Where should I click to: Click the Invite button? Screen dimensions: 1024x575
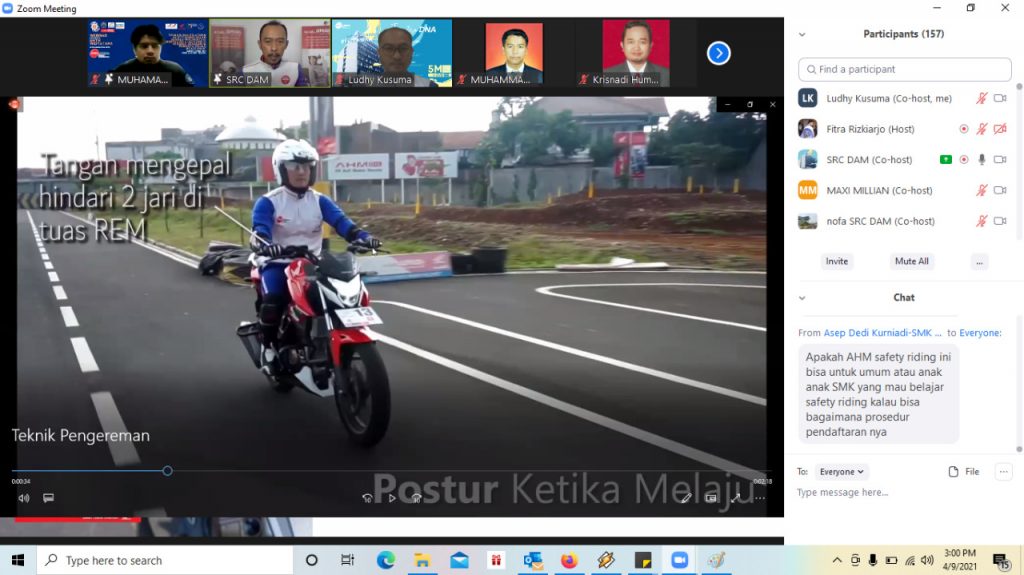pyautogui.click(x=837, y=261)
